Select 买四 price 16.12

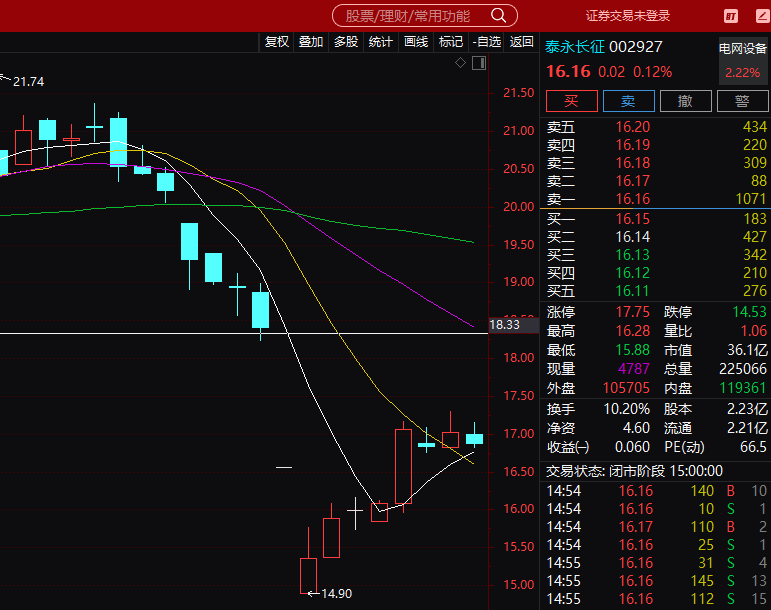point(633,273)
